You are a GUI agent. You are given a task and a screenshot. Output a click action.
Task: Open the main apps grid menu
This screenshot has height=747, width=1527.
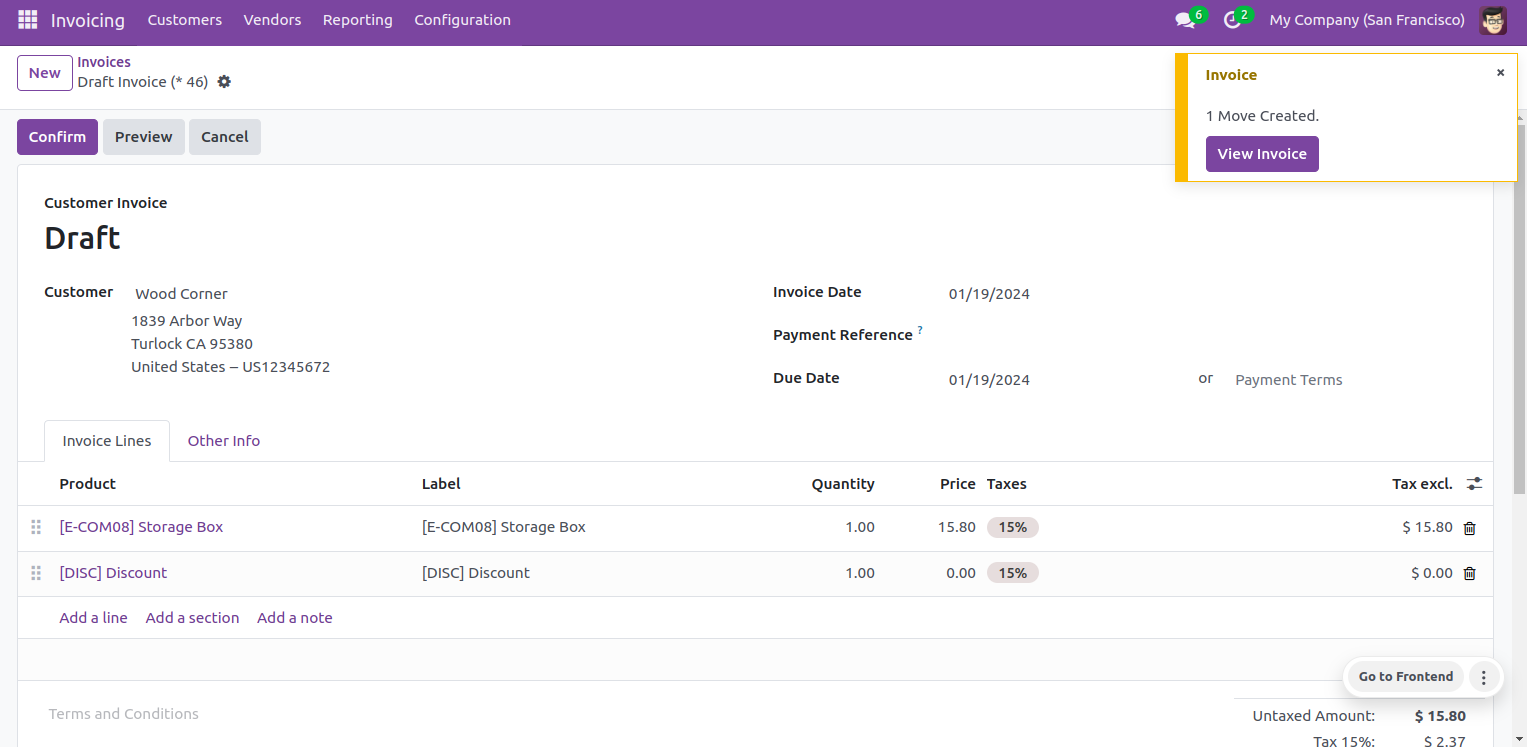coord(28,20)
